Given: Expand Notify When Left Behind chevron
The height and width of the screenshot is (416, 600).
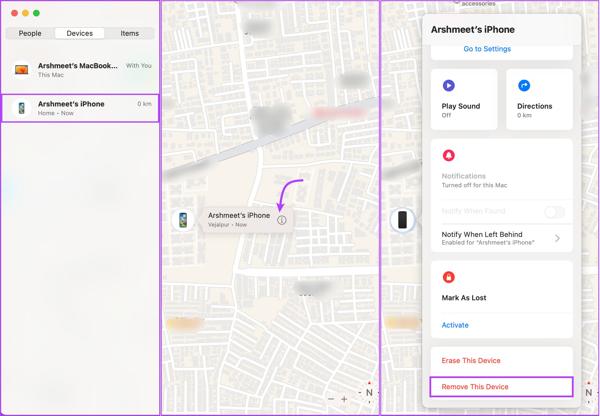Looking at the screenshot, I should 557,238.
